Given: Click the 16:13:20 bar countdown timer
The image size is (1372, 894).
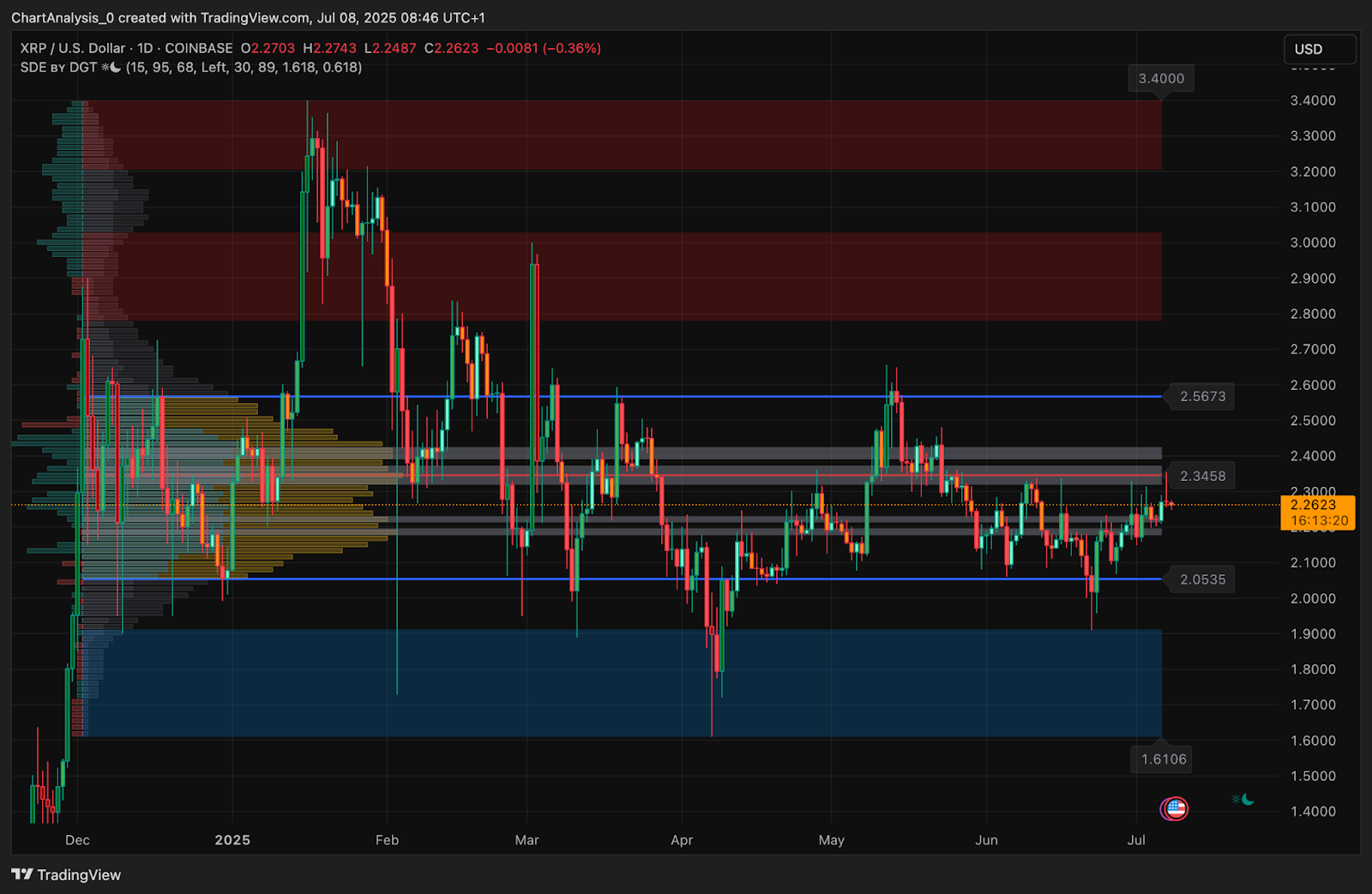Looking at the screenshot, I should [1318, 521].
